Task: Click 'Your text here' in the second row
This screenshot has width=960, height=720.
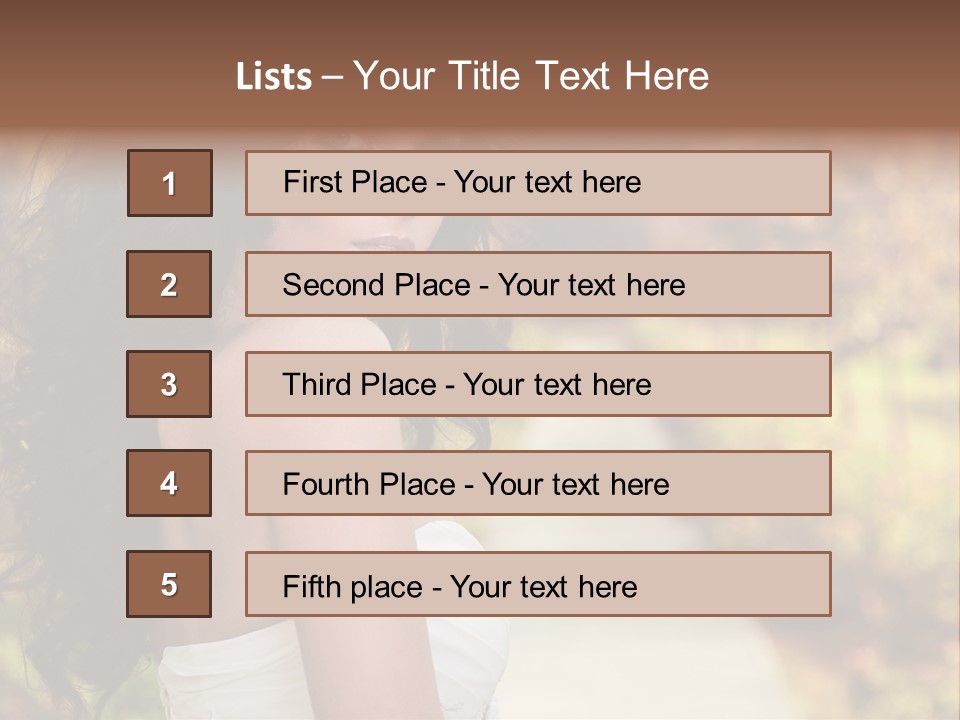Action: pos(591,285)
